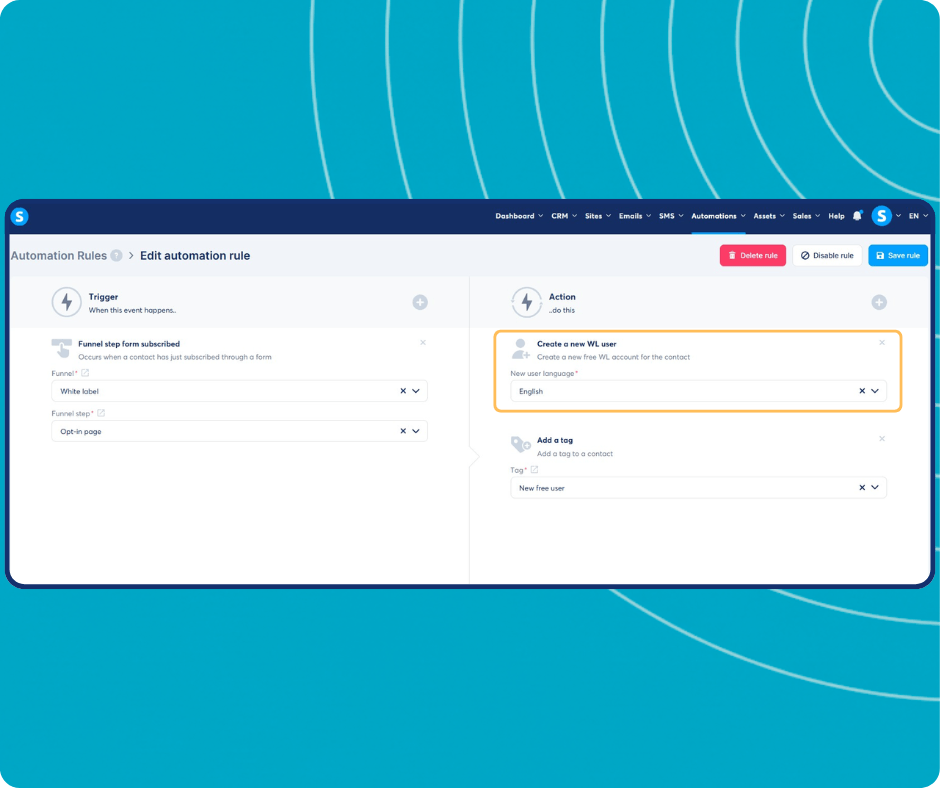Image resolution: width=940 pixels, height=788 pixels.
Task: Open the Sales menu
Action: 806,216
